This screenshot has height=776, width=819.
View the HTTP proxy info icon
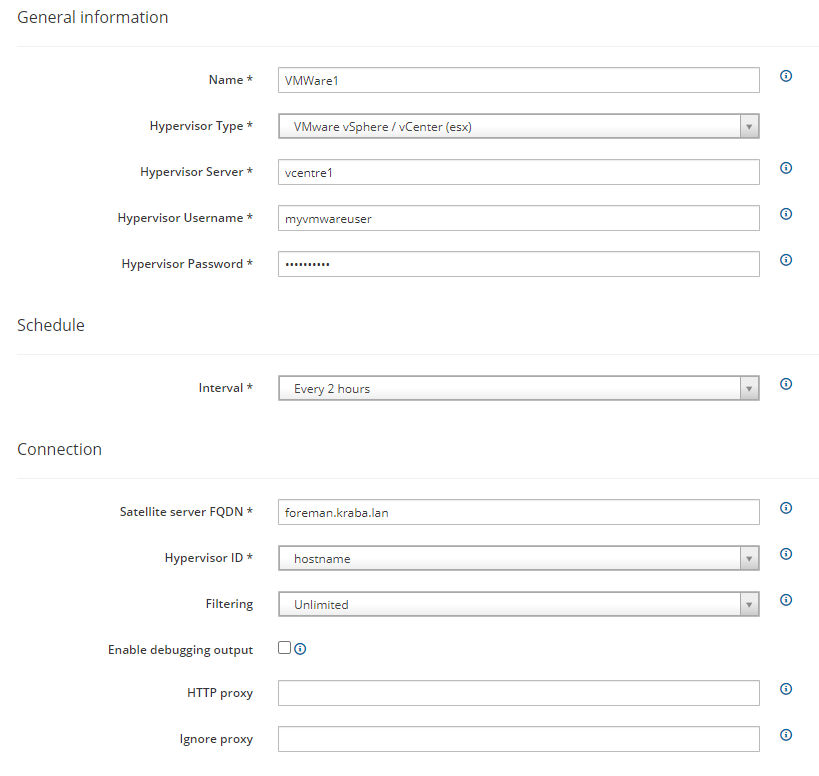tap(786, 689)
